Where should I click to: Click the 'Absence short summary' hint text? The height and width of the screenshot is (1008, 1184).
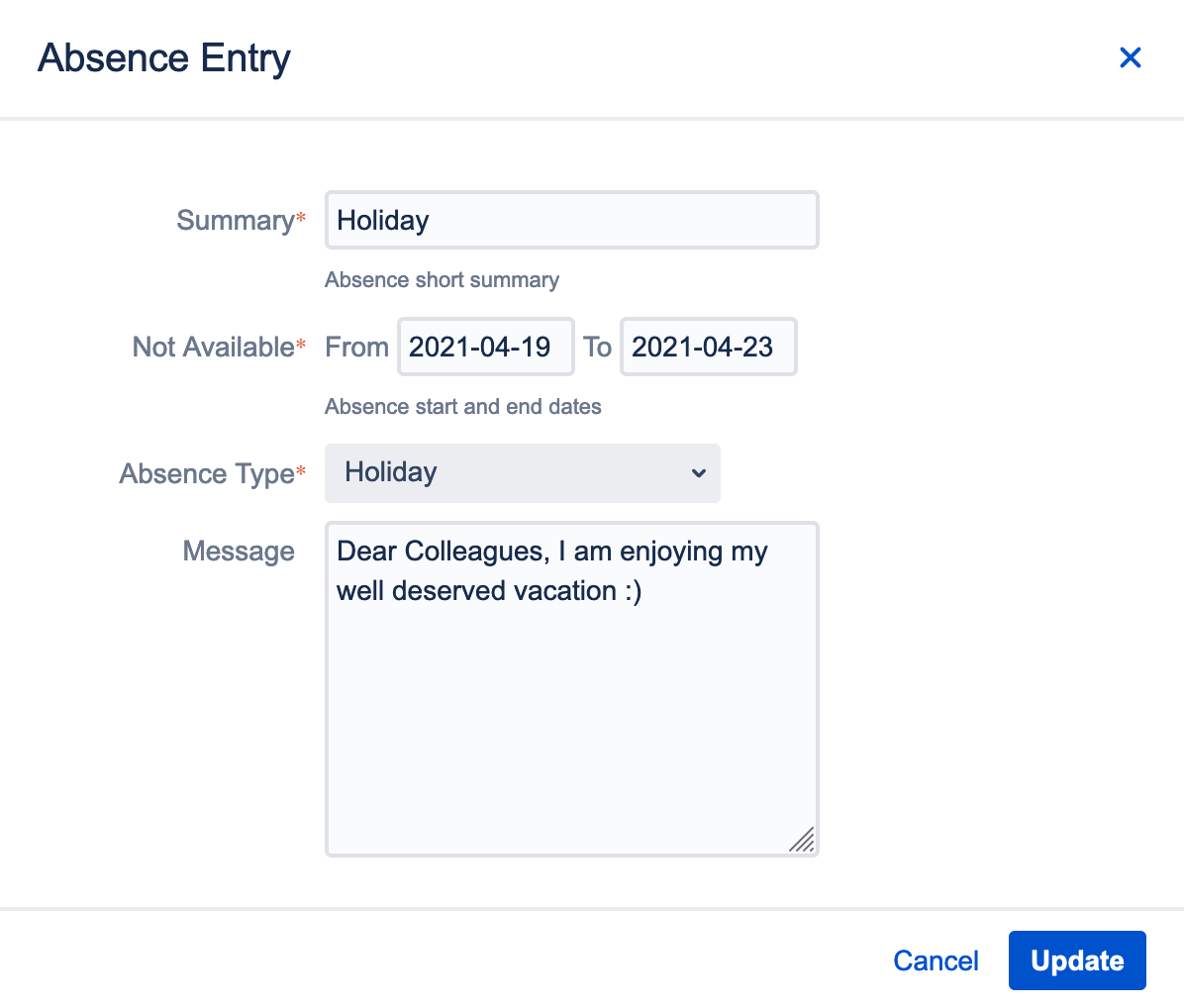(x=442, y=280)
